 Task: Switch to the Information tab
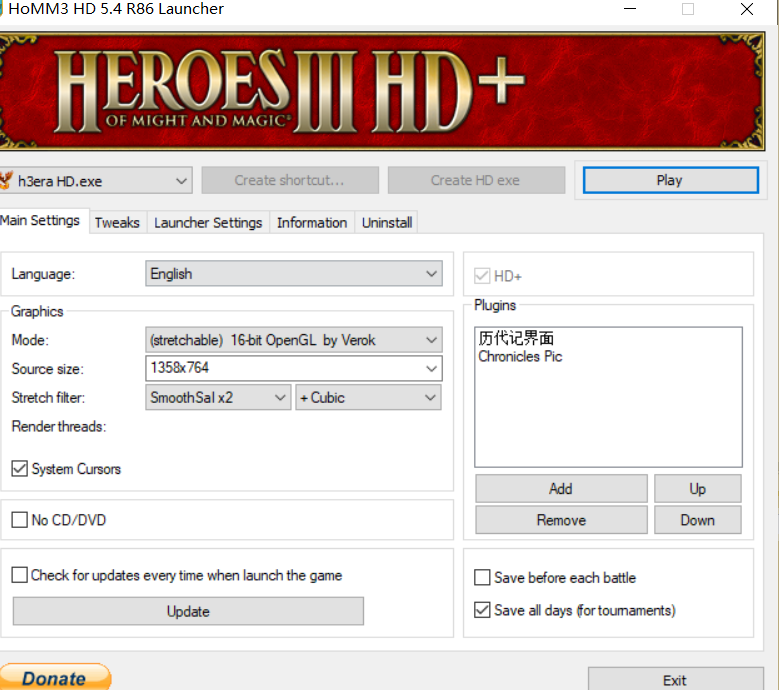tap(312, 223)
